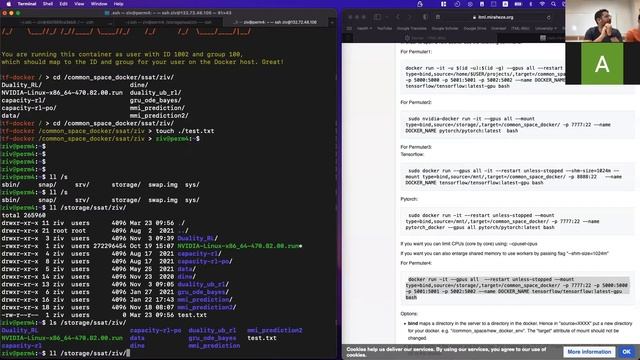640x360 pixels.
Task: Expand the Health bookmarks folder
Action: pyautogui.click(x=364, y=29)
